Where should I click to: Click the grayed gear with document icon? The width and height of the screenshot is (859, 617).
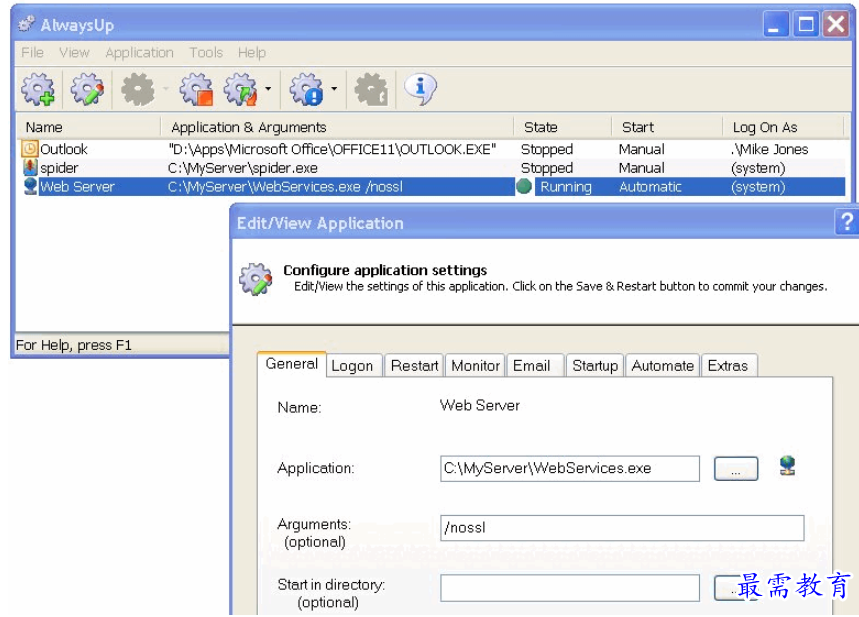tap(371, 89)
